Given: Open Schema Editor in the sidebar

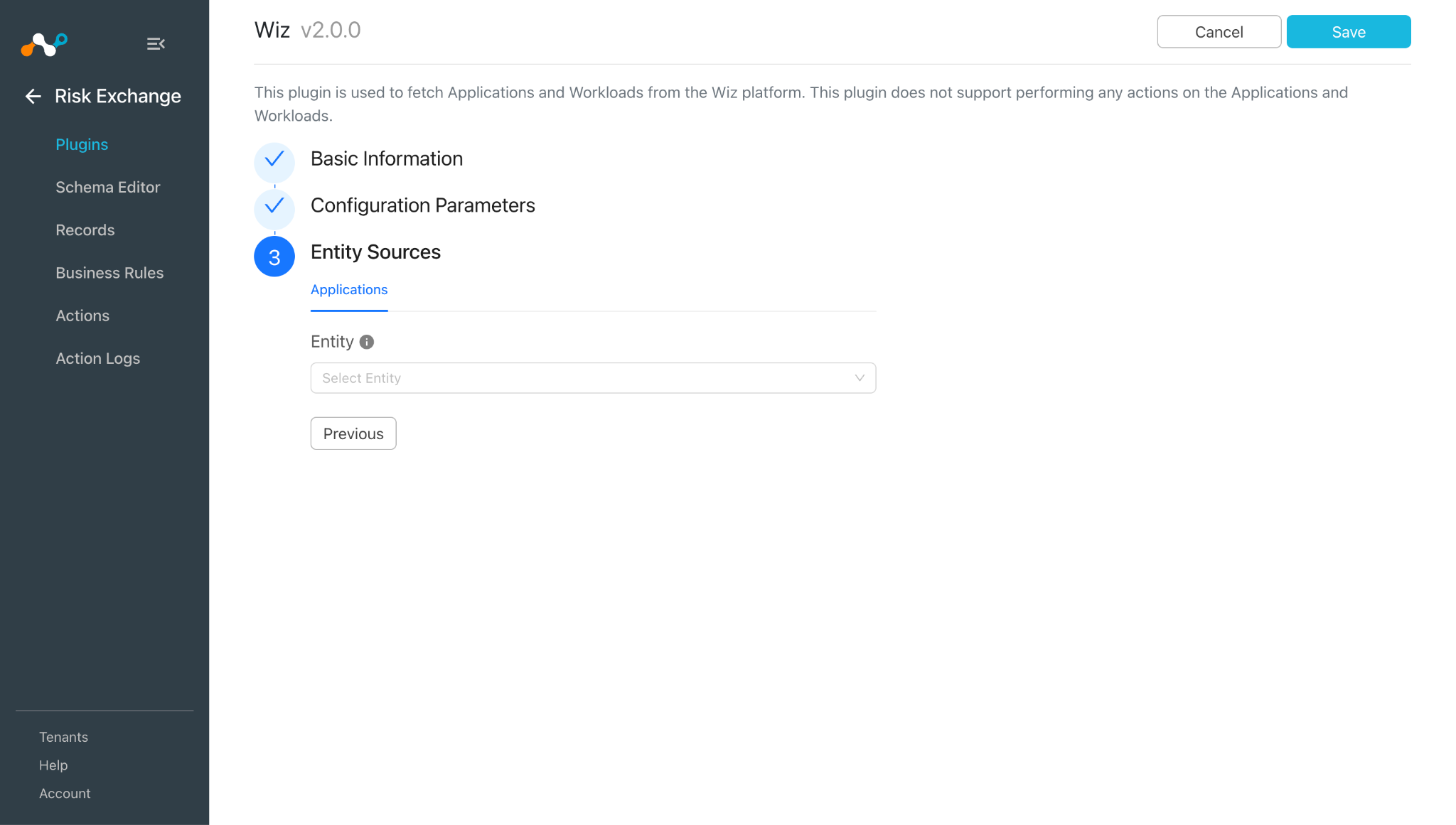Looking at the screenshot, I should click(x=108, y=187).
